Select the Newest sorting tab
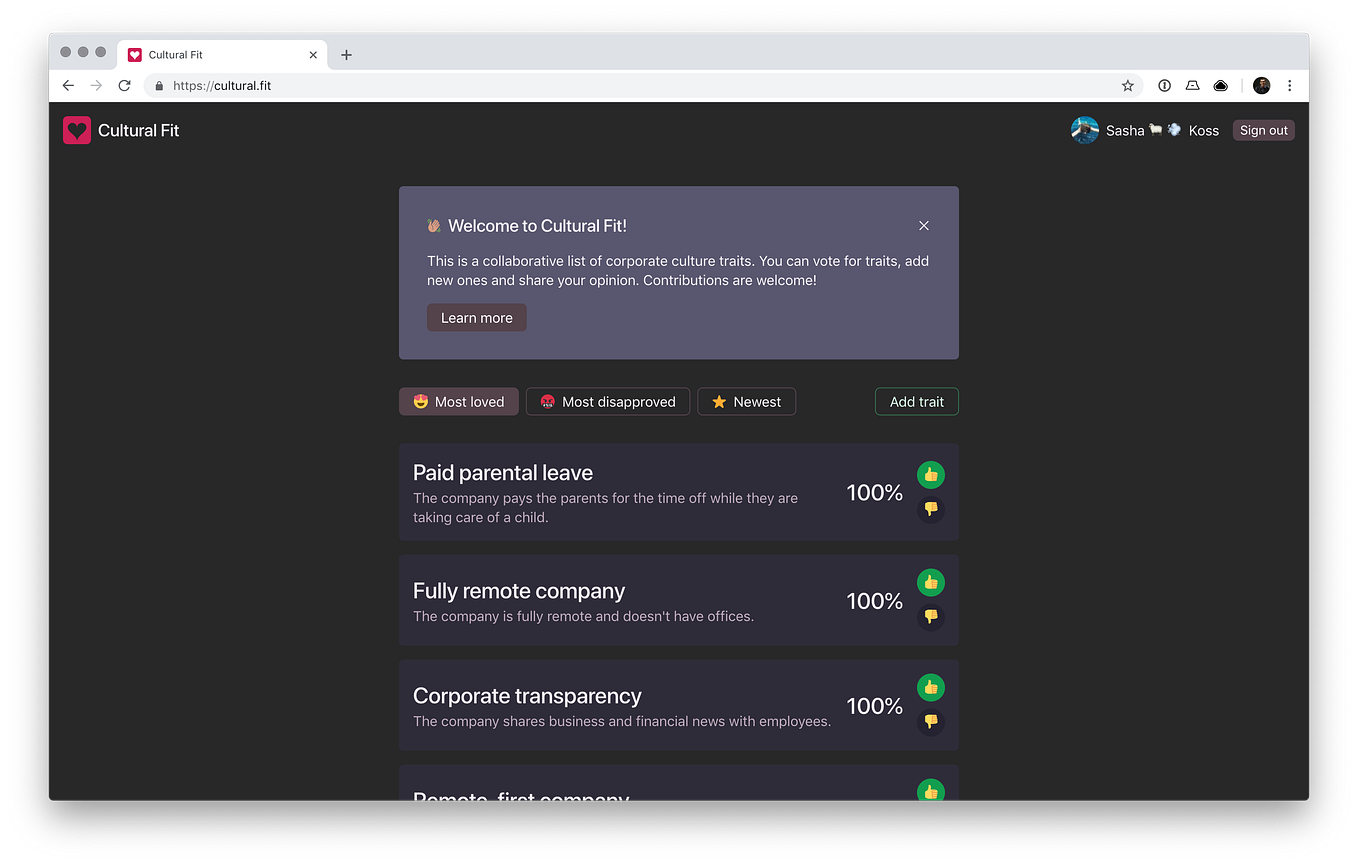Image resolution: width=1358 pixels, height=865 pixels. coord(746,401)
